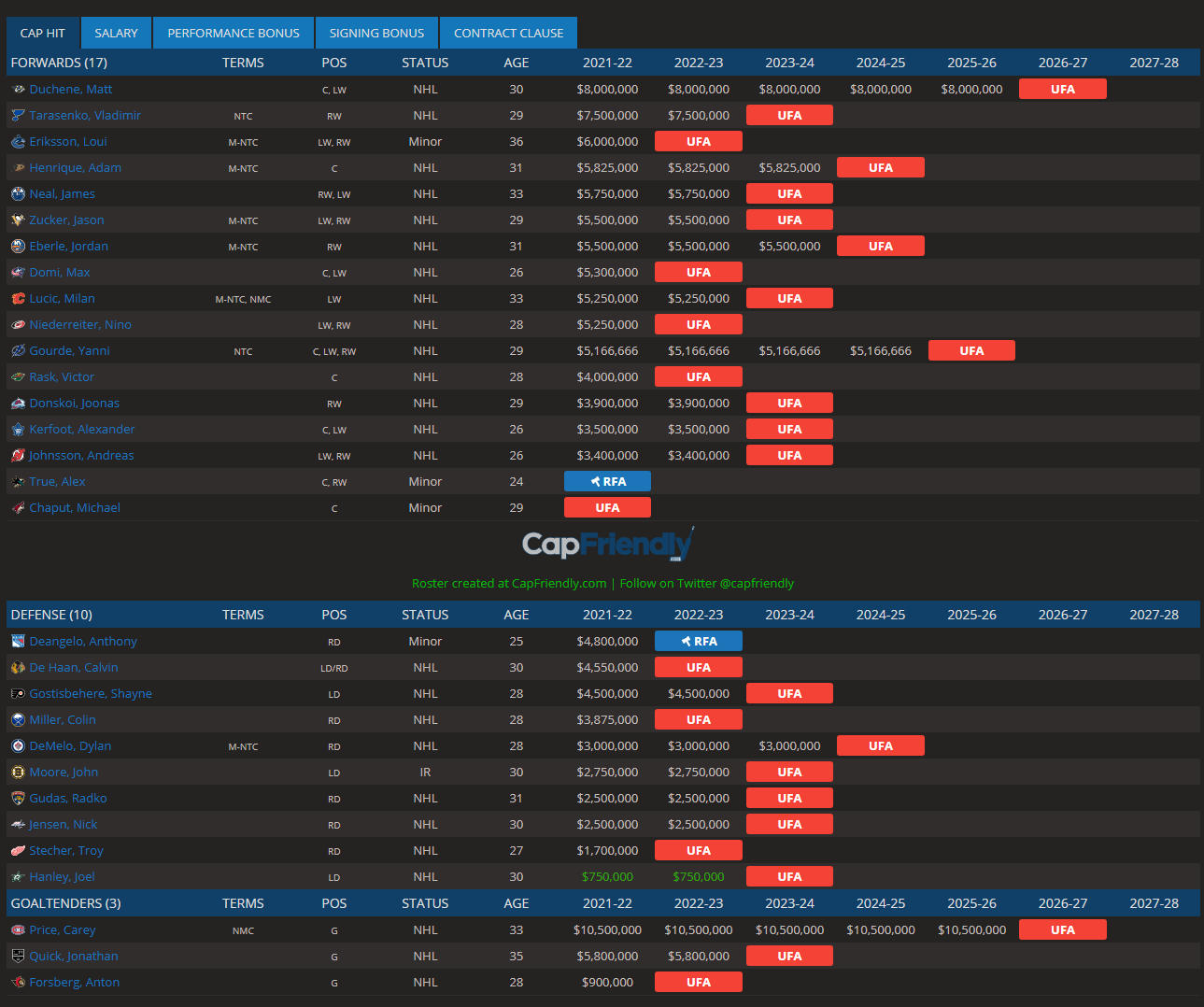Click the True, Alex RFA badge
The height and width of the screenshot is (1007, 1204).
607,482
